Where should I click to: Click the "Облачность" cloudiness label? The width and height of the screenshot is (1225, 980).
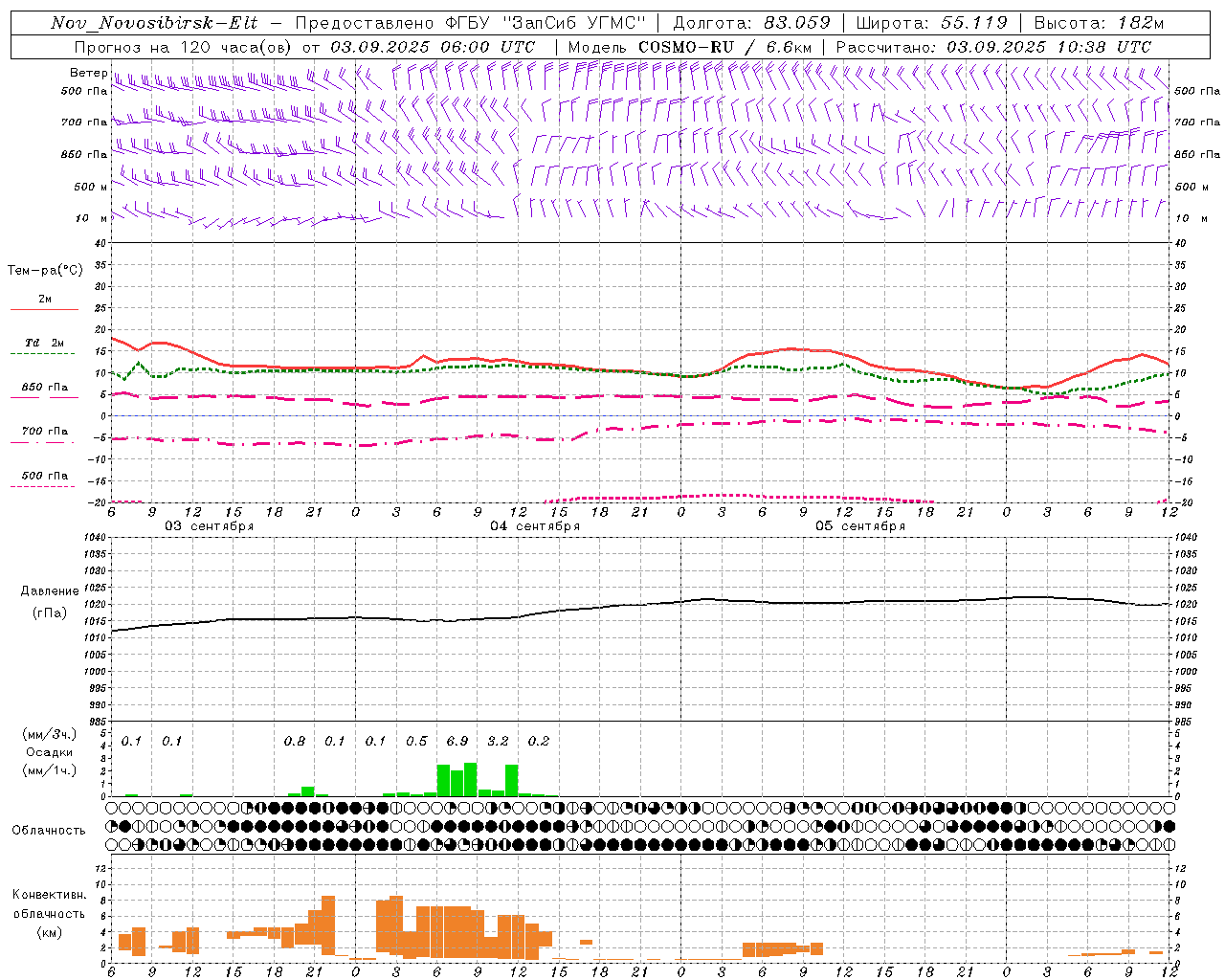click(x=49, y=831)
